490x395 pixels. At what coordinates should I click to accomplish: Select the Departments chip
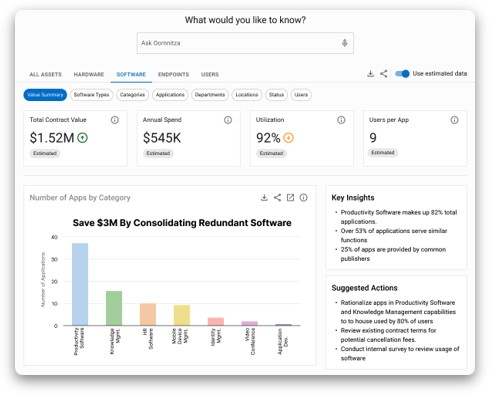pos(210,95)
